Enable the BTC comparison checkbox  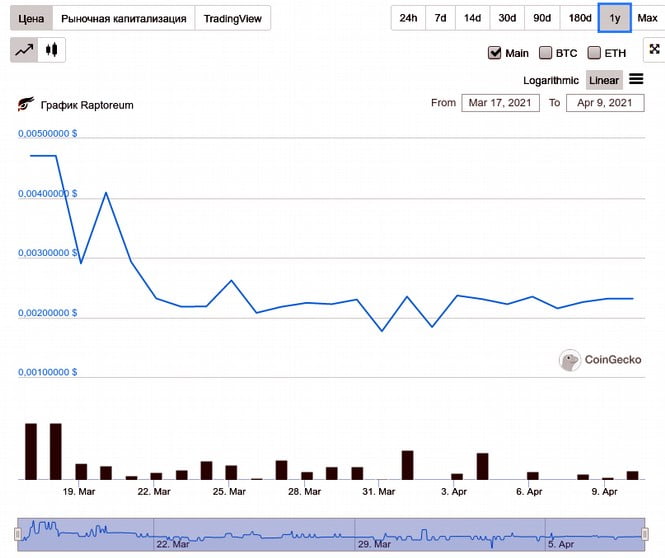tap(545, 53)
